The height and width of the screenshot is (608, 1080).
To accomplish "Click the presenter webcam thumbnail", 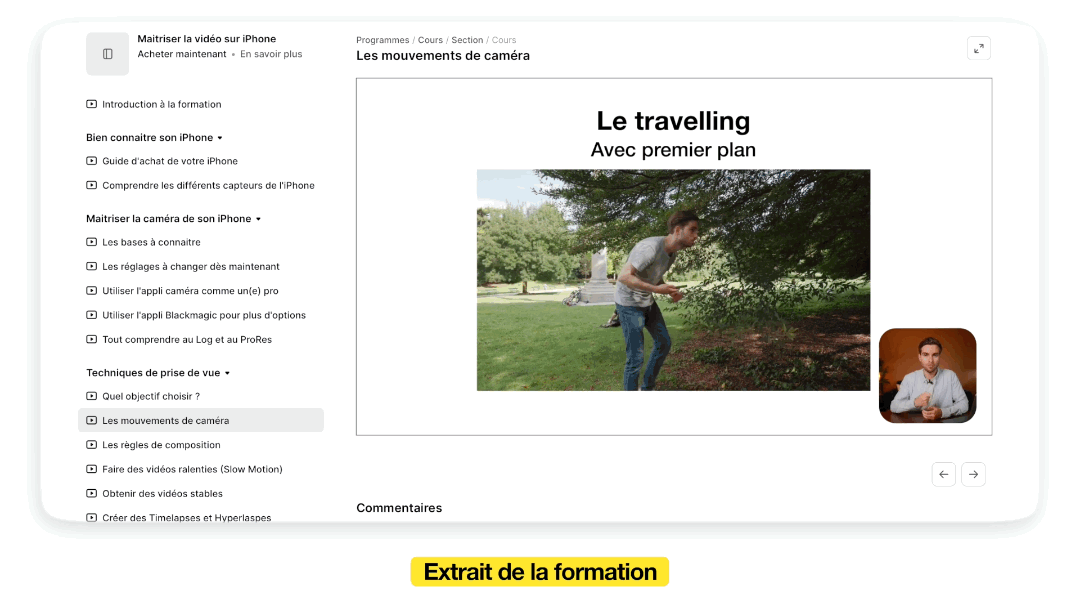I will click(927, 375).
